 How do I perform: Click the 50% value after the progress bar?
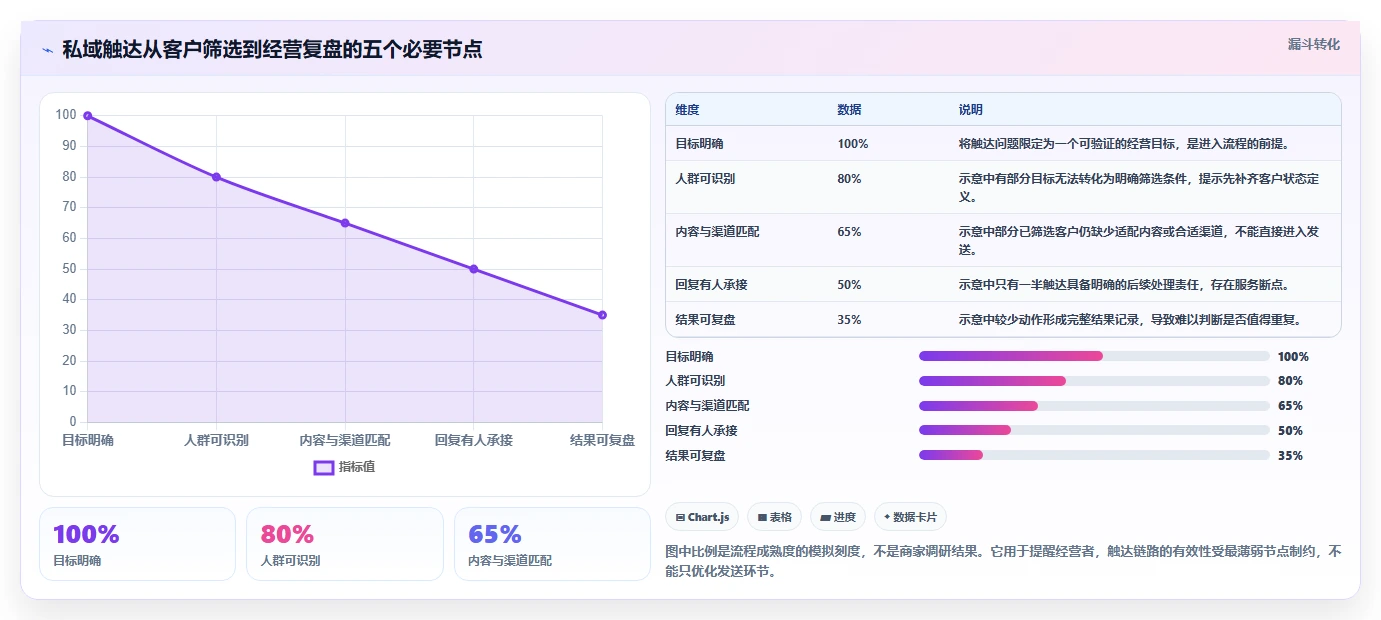coord(1290,430)
